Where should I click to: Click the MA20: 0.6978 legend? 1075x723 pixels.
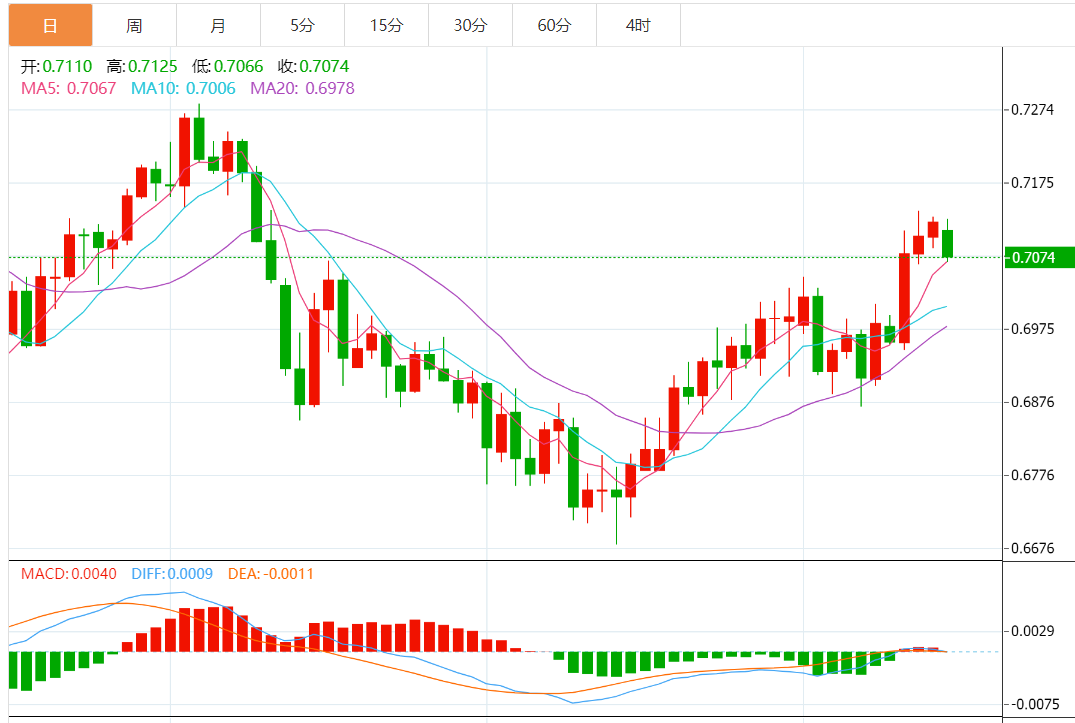click(302, 88)
